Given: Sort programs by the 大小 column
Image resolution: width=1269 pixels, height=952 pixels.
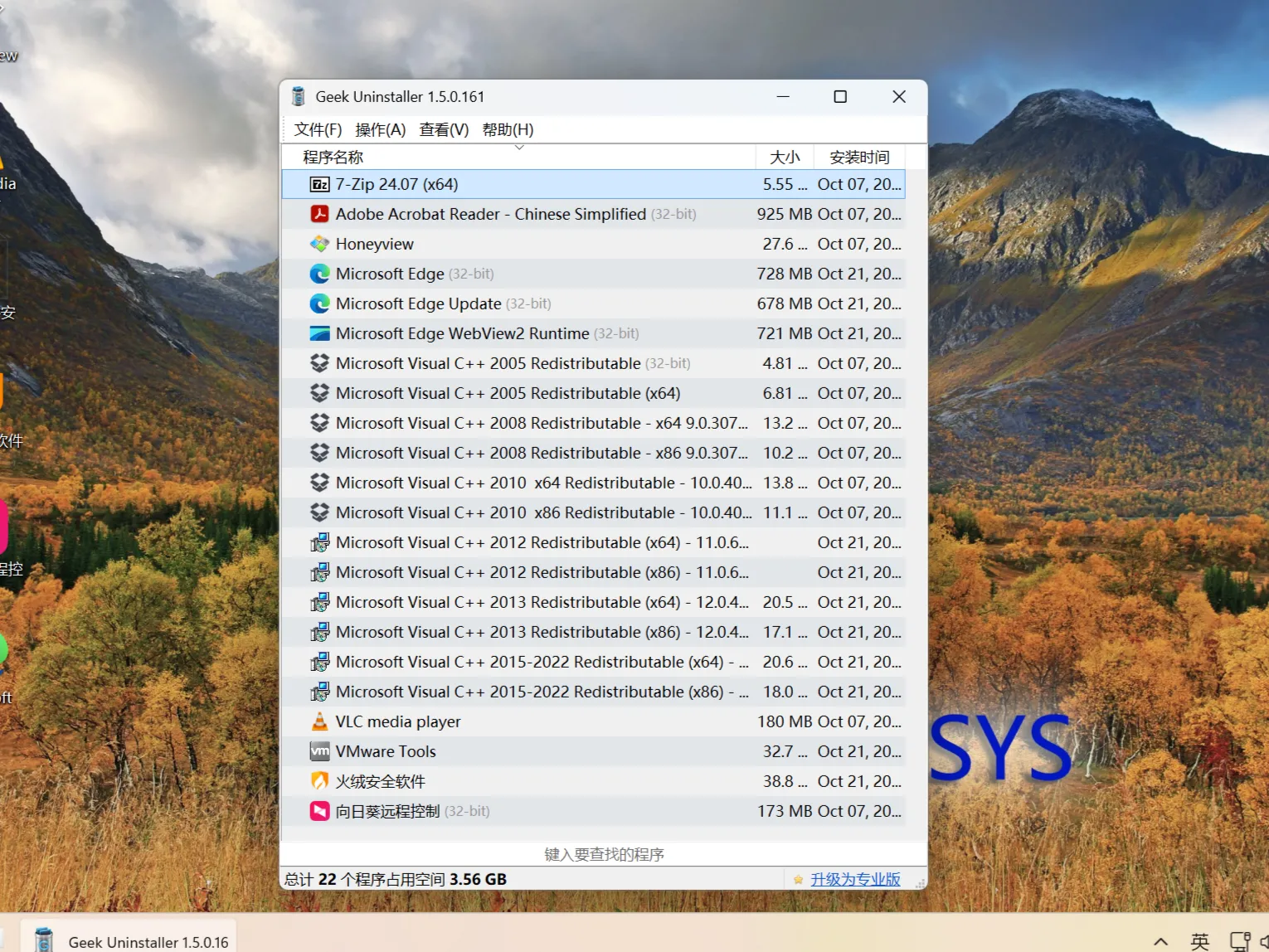Looking at the screenshot, I should tap(785, 157).
